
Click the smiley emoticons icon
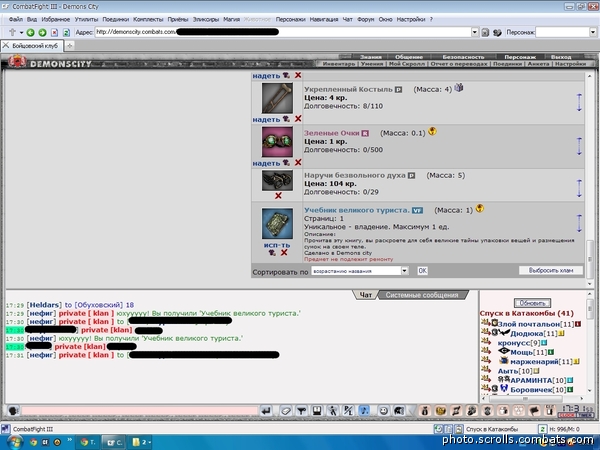pos(383,411)
